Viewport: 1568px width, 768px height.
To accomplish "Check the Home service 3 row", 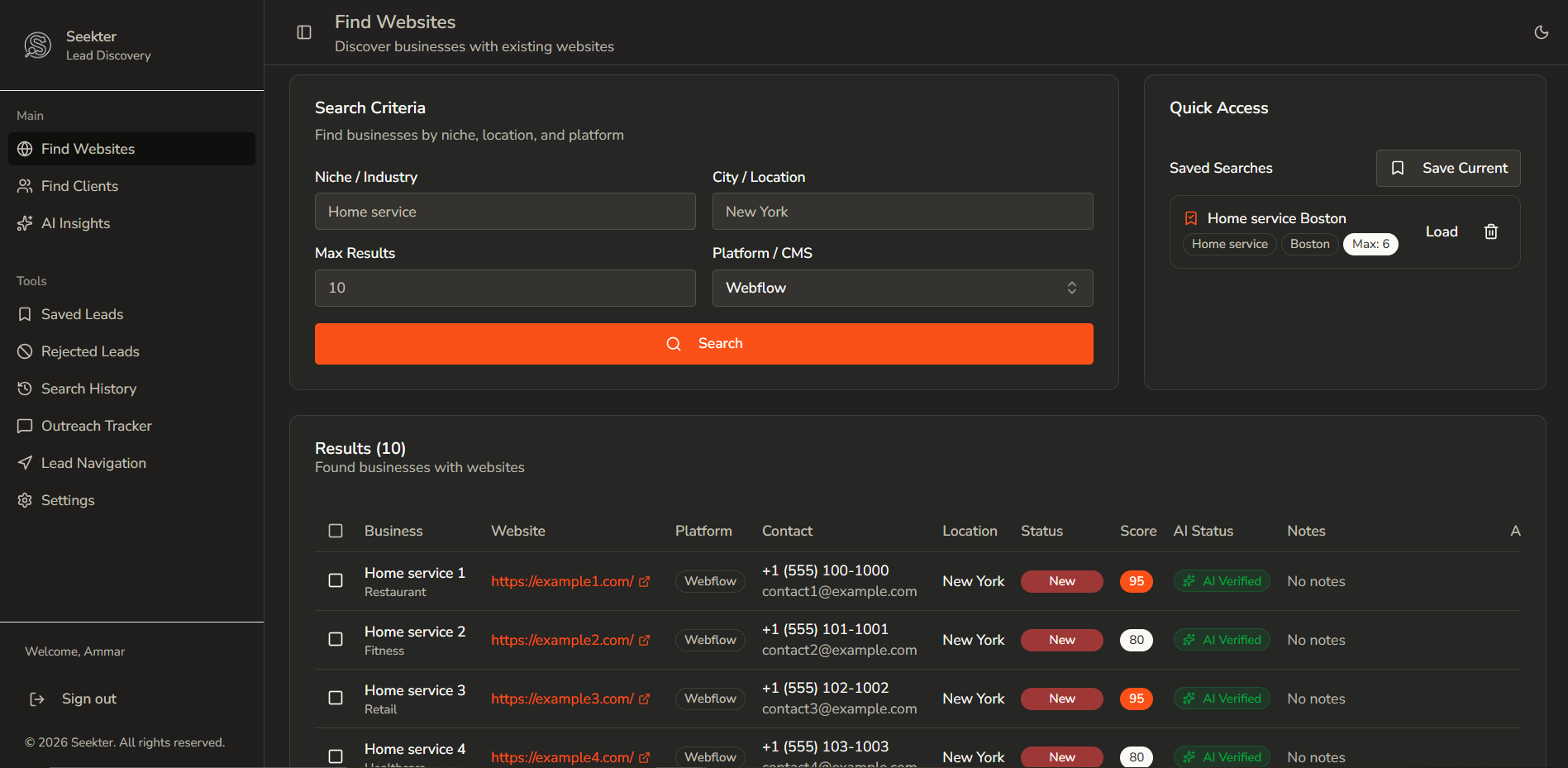I will 335,699.
